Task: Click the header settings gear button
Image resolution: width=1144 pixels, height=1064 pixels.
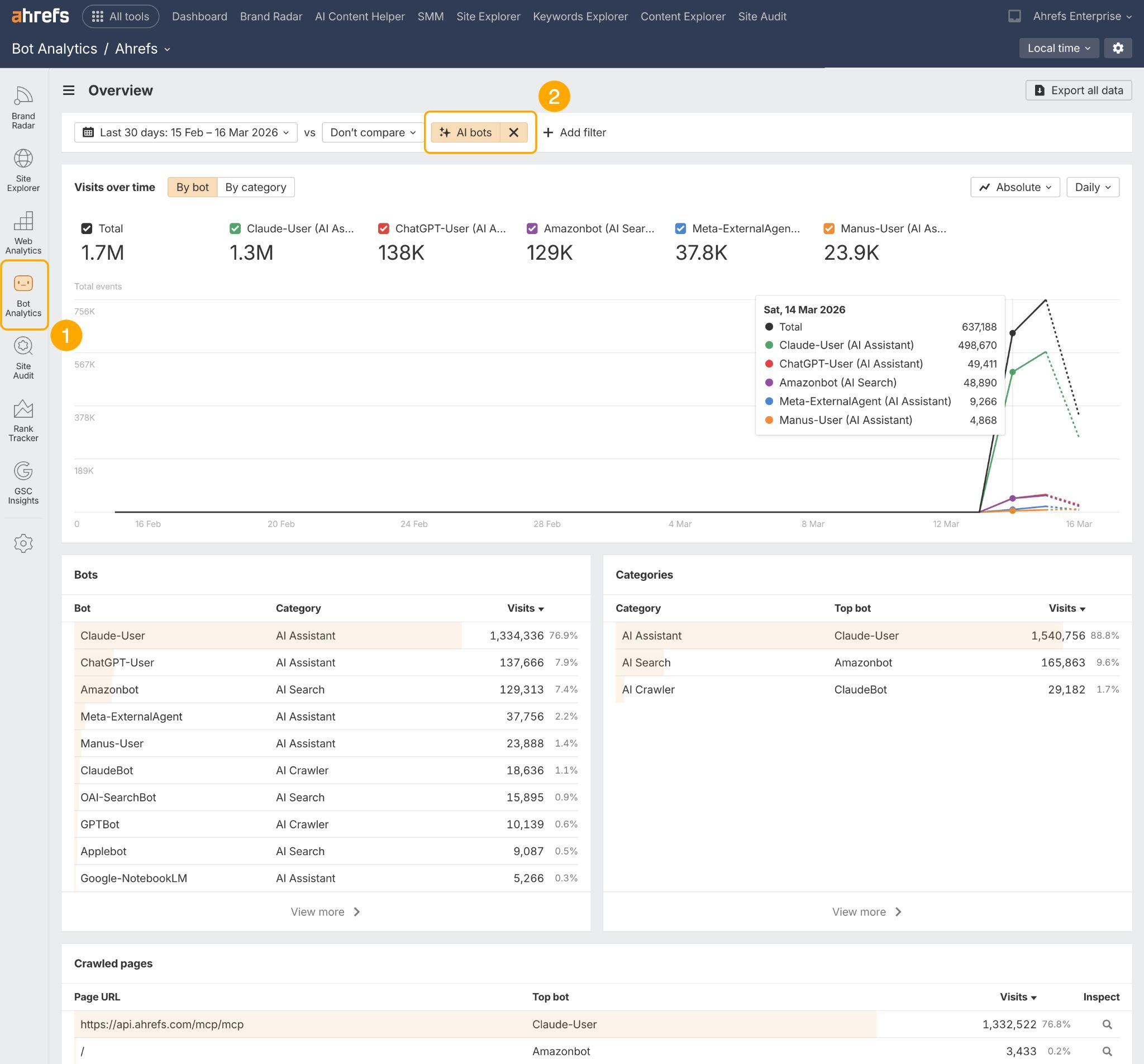Action: tap(1118, 49)
